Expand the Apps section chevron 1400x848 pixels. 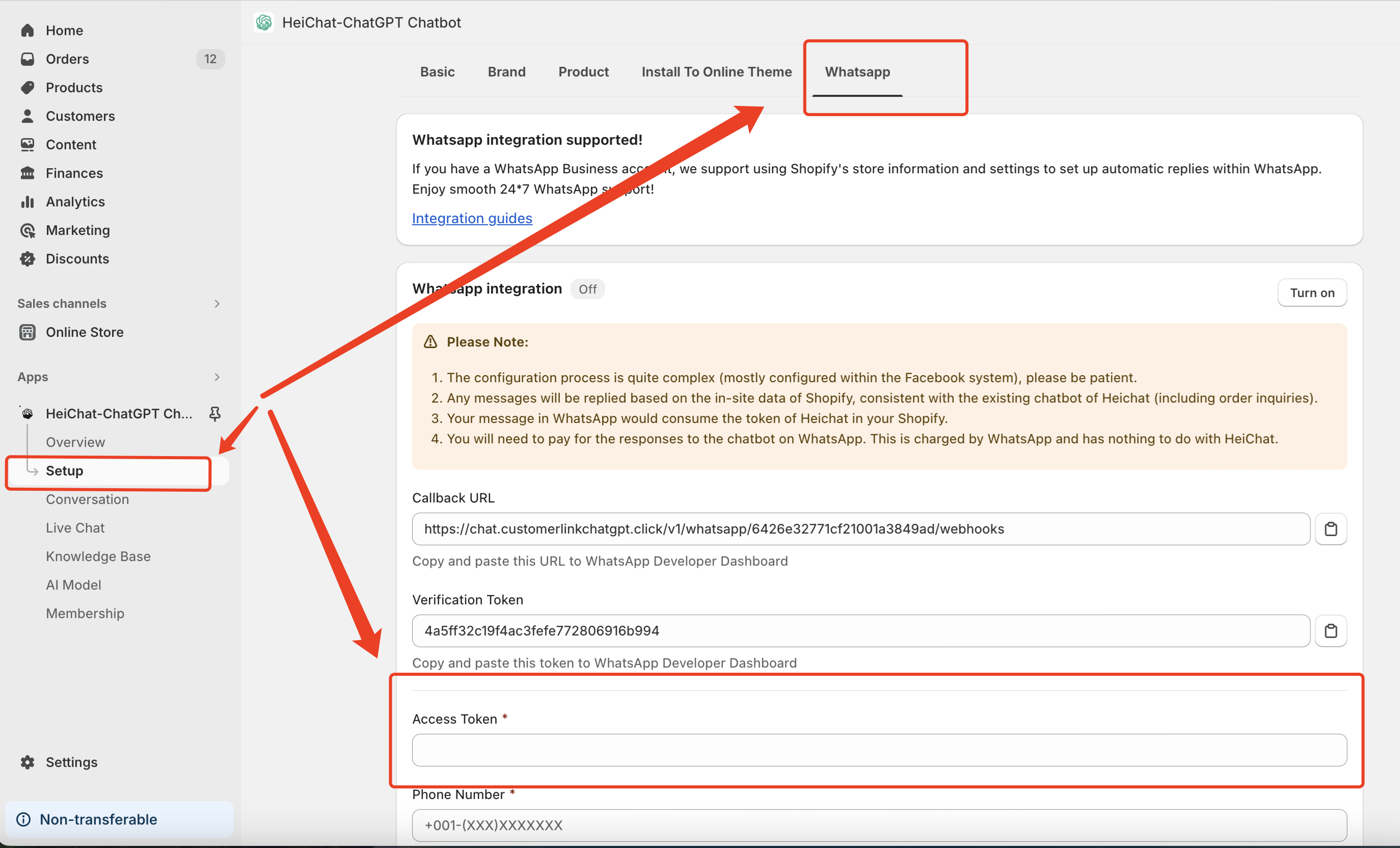point(217,377)
